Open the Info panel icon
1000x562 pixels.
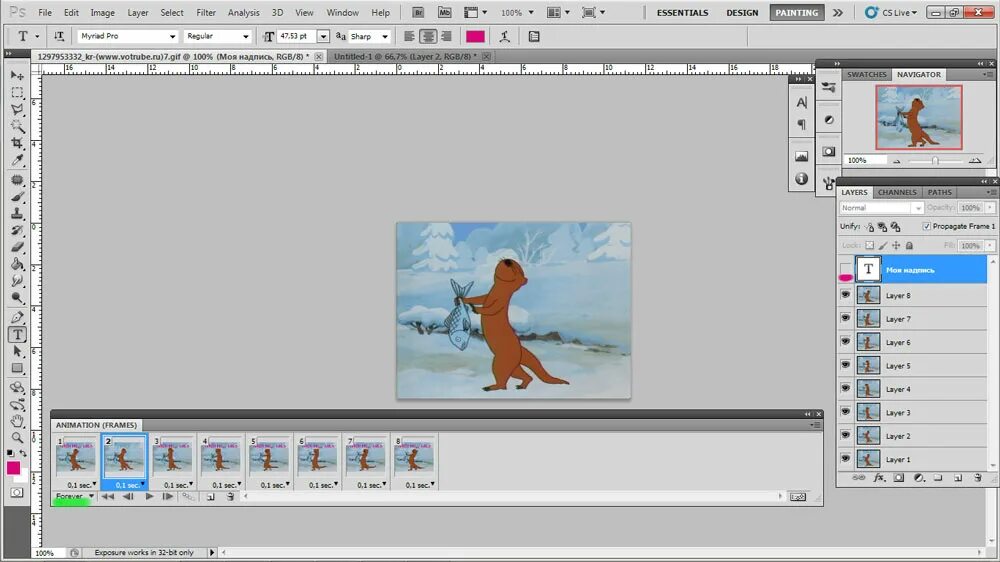pos(802,179)
